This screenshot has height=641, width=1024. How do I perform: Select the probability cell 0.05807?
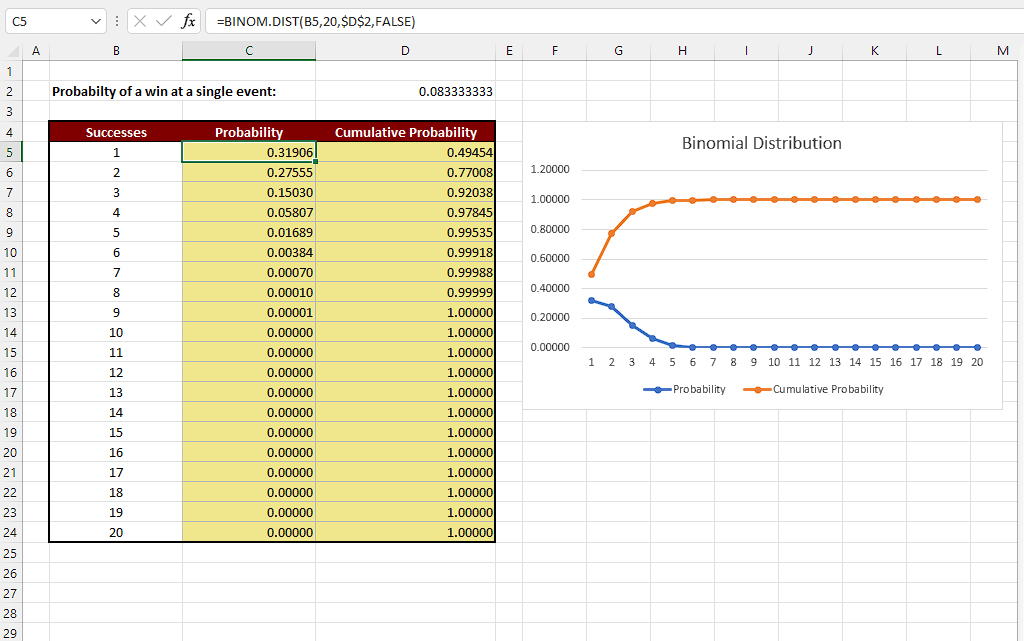[249, 212]
